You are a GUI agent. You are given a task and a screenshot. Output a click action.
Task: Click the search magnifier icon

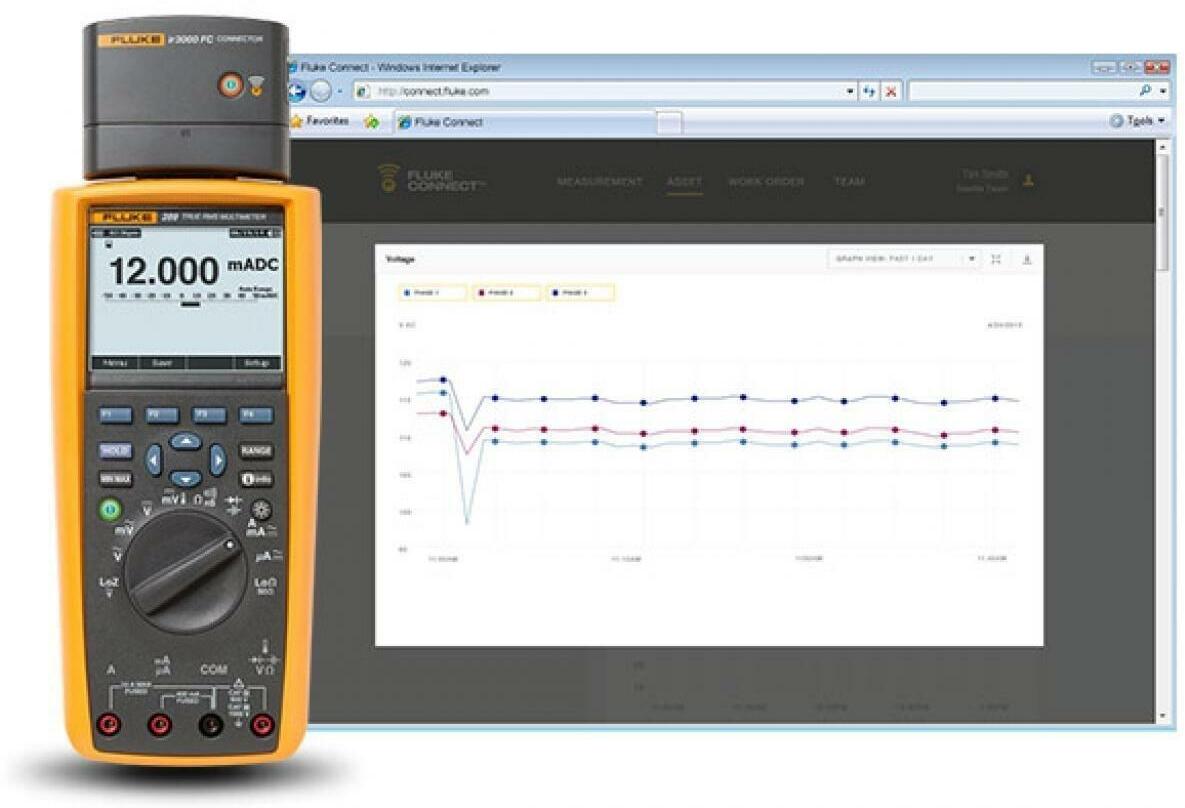pyautogui.click(x=1146, y=91)
